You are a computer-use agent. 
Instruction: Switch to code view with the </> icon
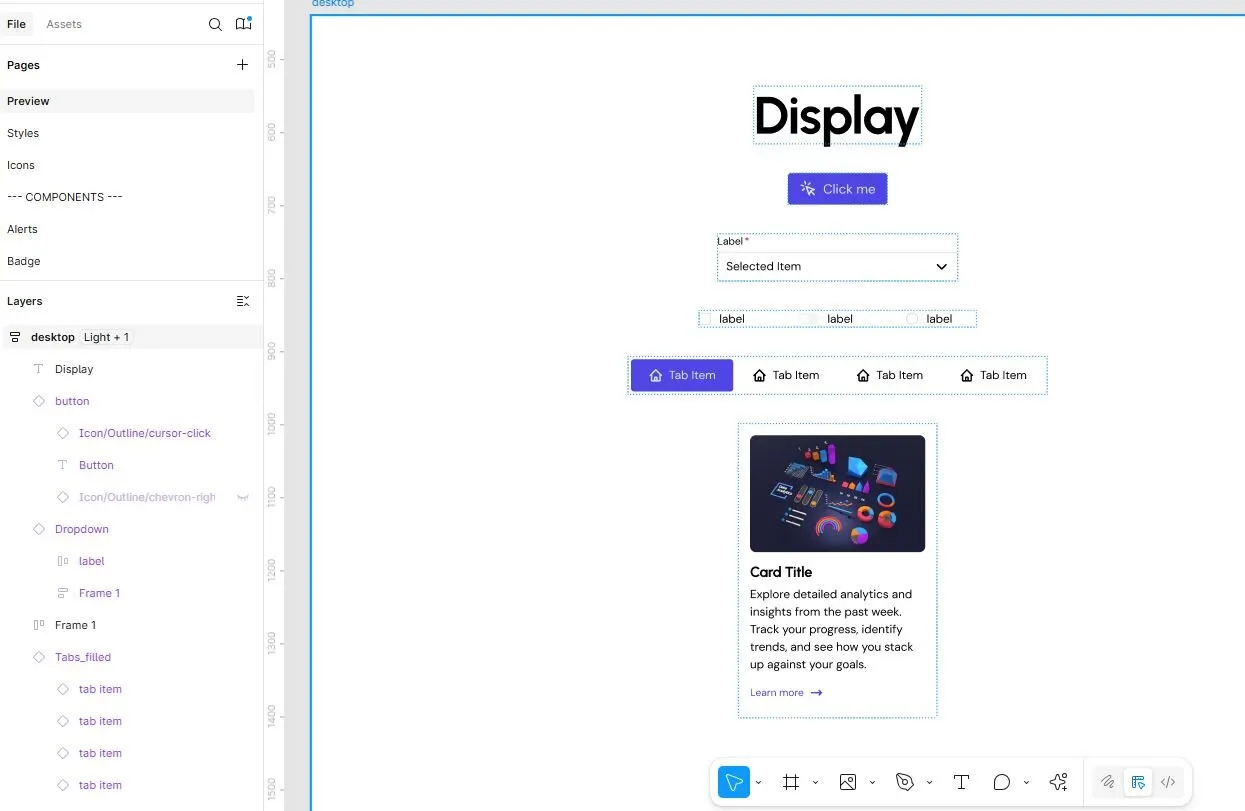(1168, 781)
